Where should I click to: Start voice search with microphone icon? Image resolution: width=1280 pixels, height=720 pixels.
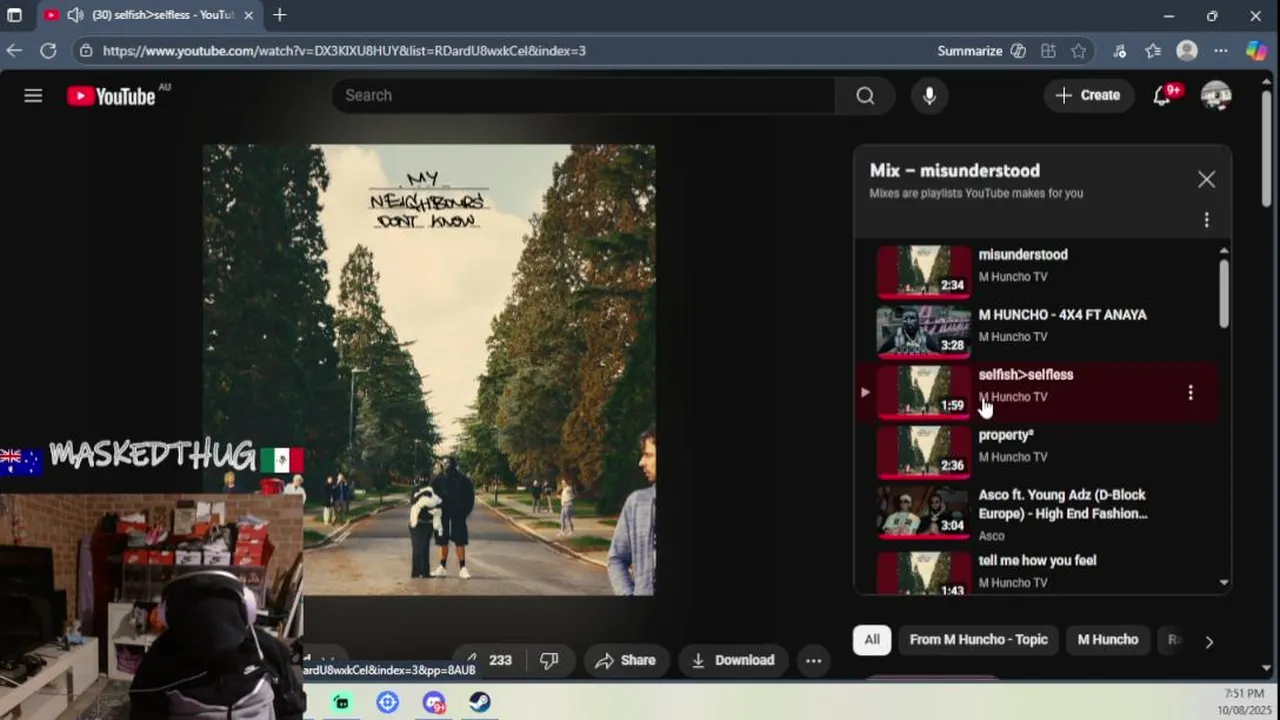pos(929,95)
